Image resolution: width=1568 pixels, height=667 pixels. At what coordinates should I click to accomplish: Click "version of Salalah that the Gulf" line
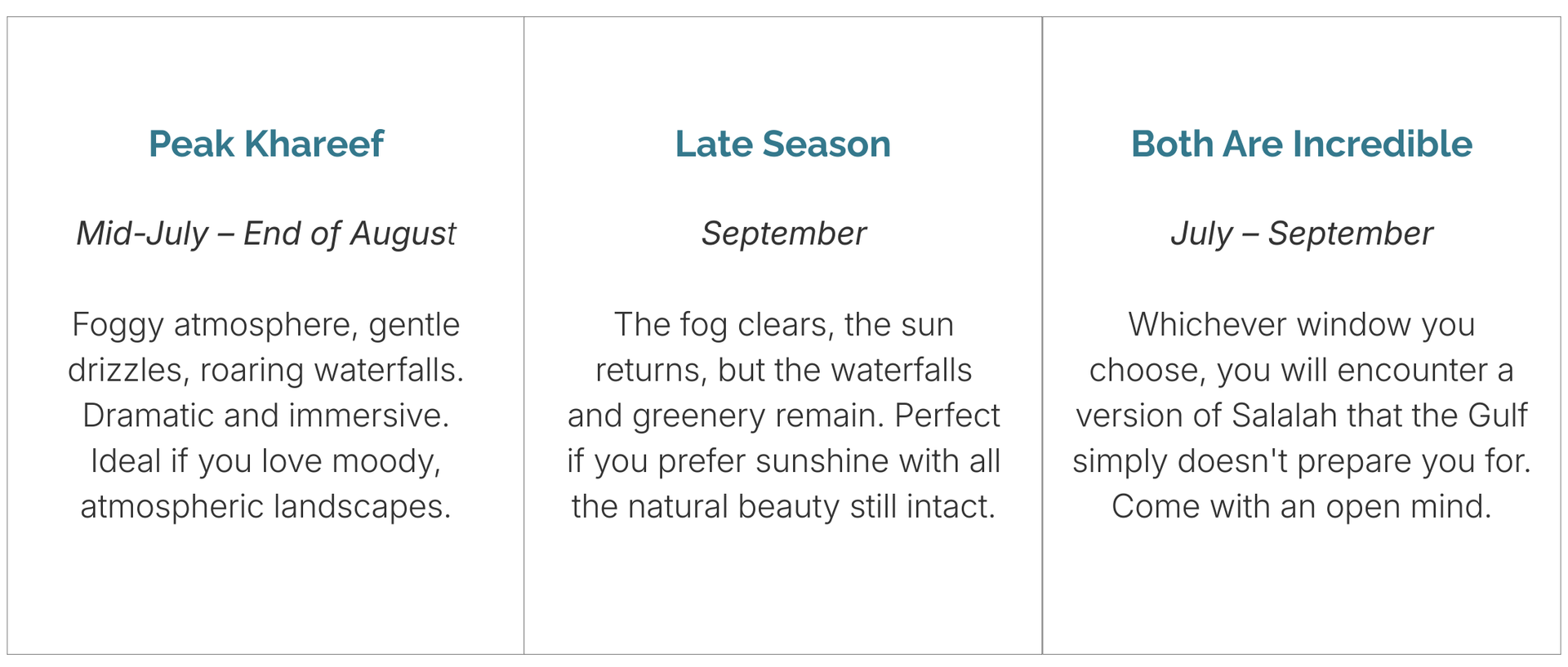coord(1301,416)
